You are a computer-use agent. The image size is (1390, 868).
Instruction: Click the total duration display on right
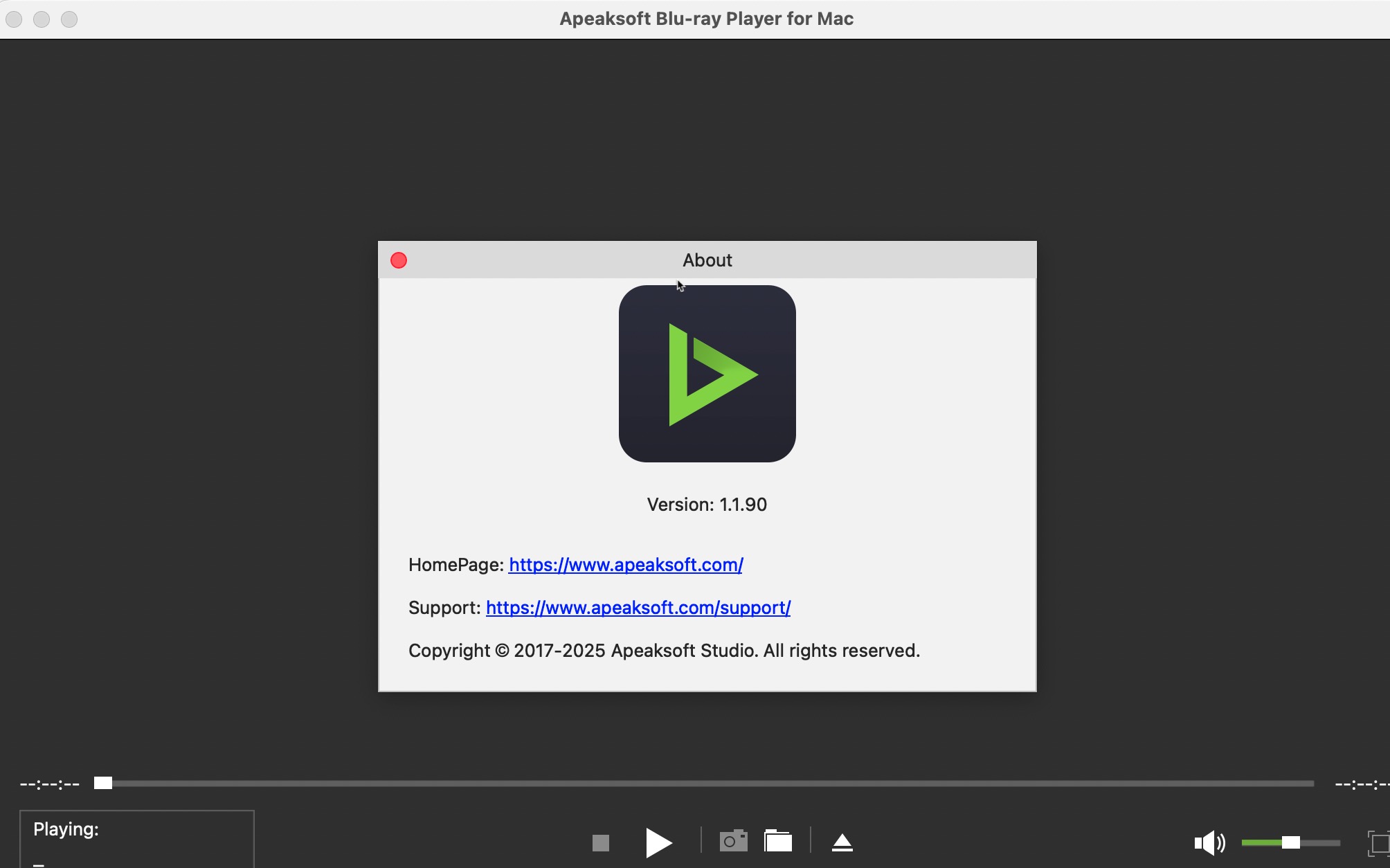pos(1362,784)
